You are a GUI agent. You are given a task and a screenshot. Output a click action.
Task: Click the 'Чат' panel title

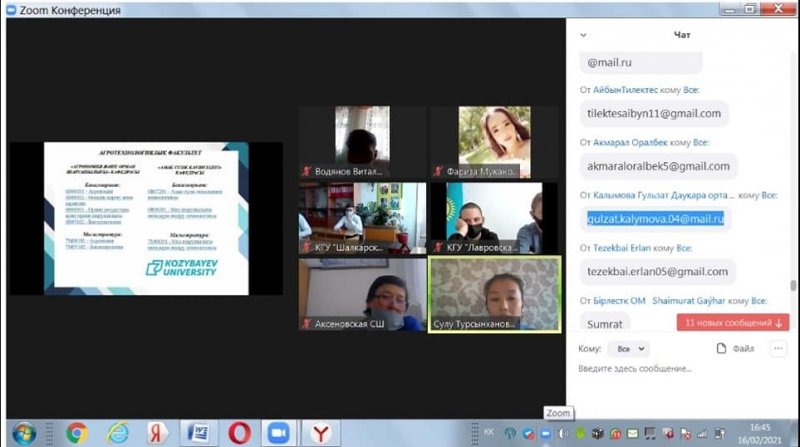tap(682, 35)
